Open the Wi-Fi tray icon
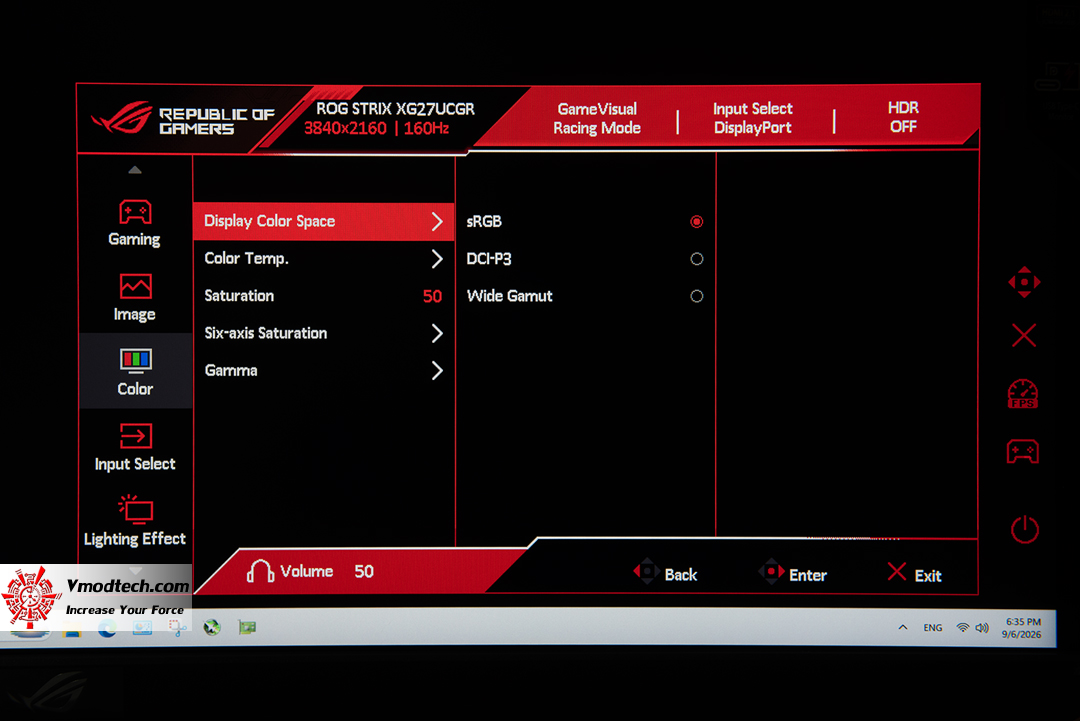This screenshot has height=721, width=1080. pos(962,627)
